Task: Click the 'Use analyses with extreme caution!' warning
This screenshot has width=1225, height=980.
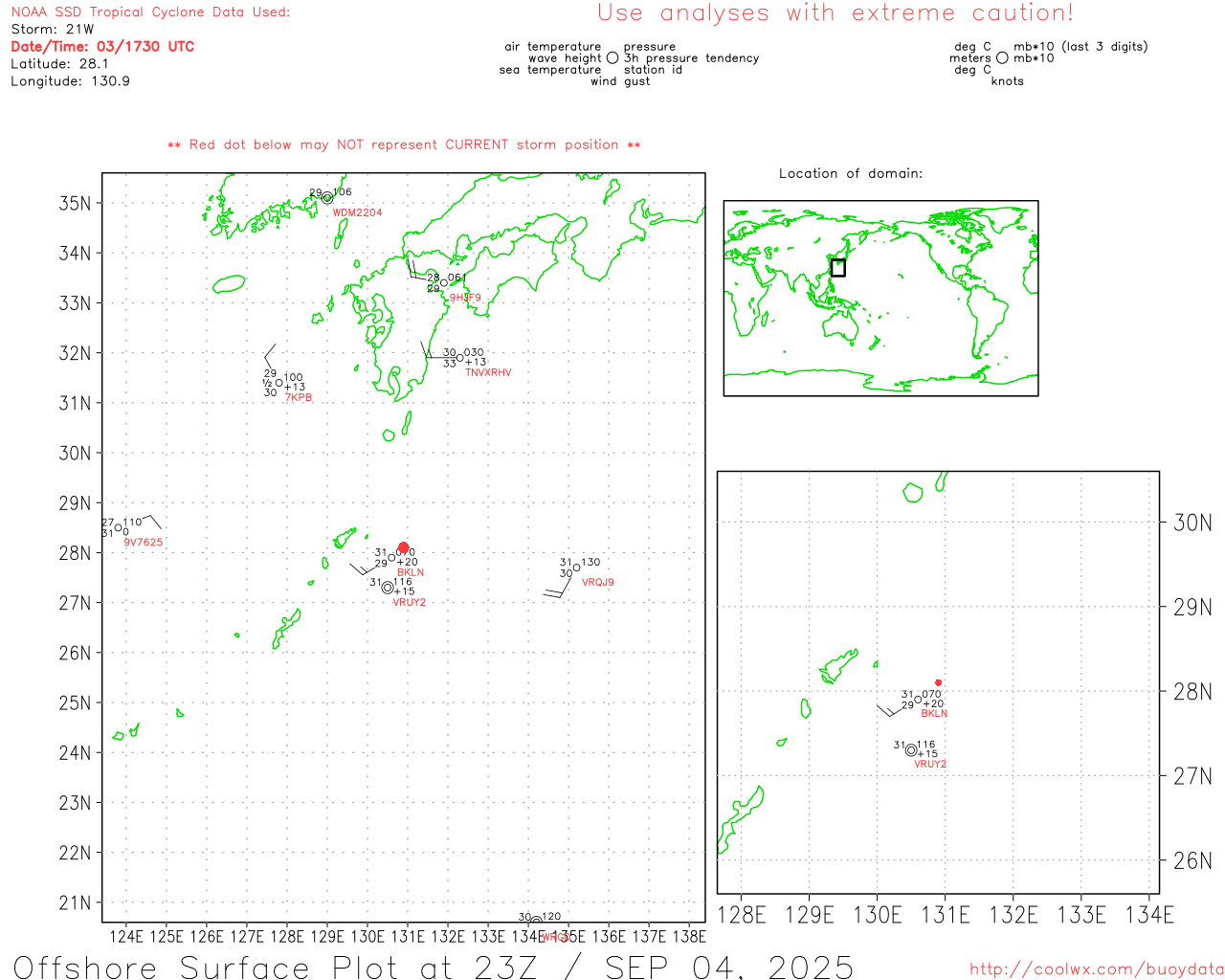Action: (835, 12)
